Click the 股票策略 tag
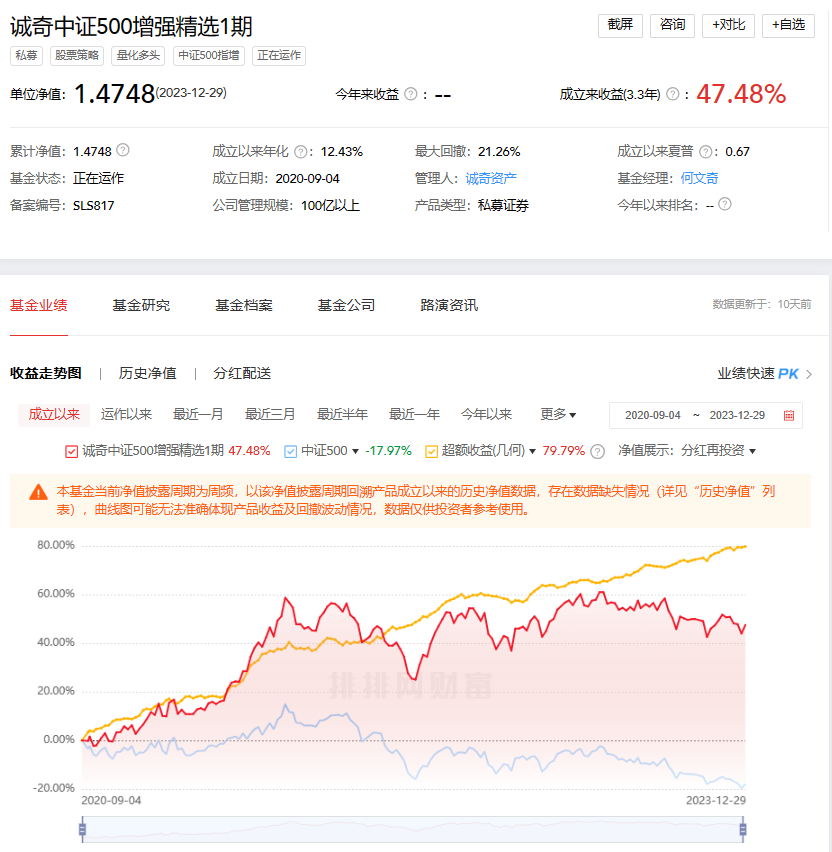The height and width of the screenshot is (852, 832). (77, 55)
